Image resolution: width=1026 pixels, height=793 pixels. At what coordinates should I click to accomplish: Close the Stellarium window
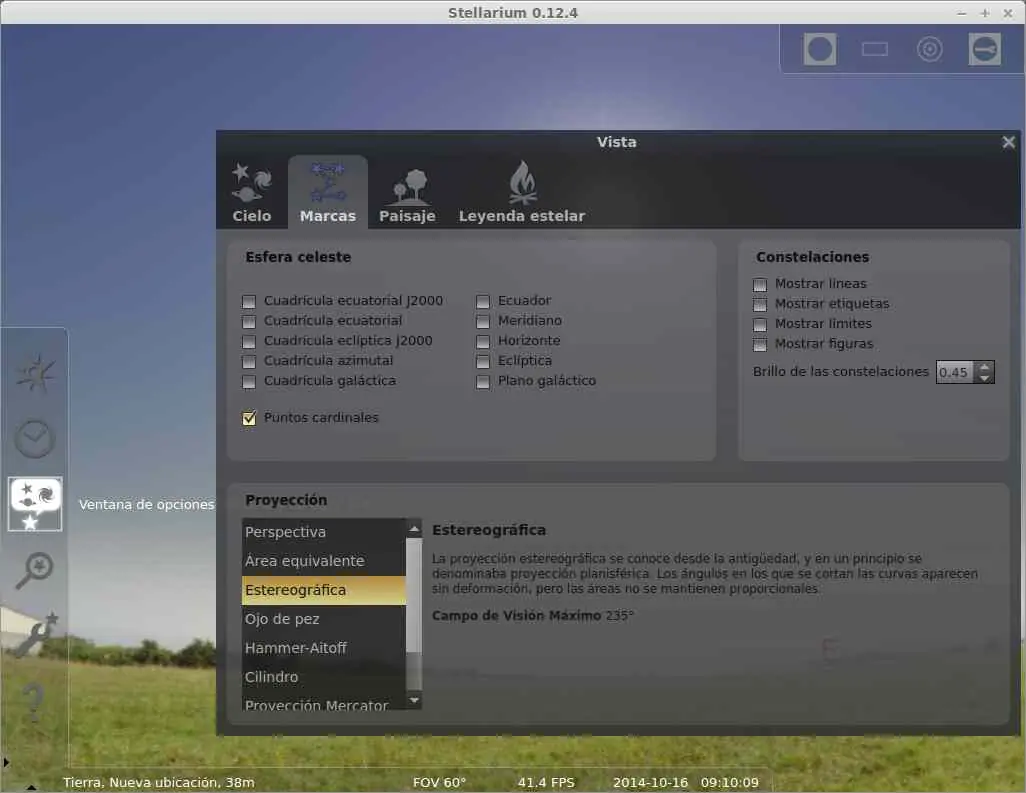pyautogui.click(x=1008, y=13)
